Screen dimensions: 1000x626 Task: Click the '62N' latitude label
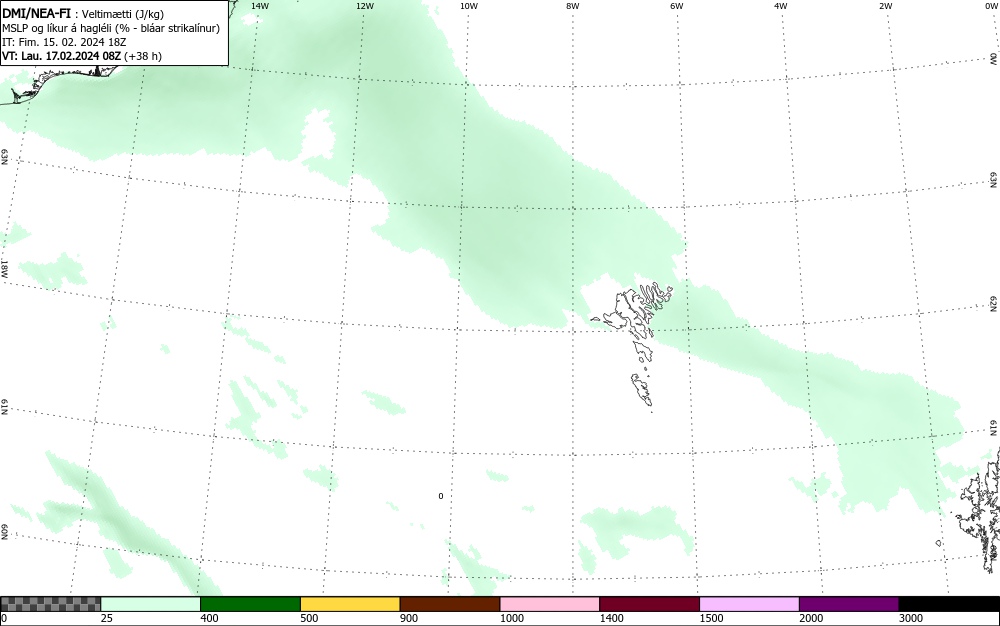click(x=993, y=304)
